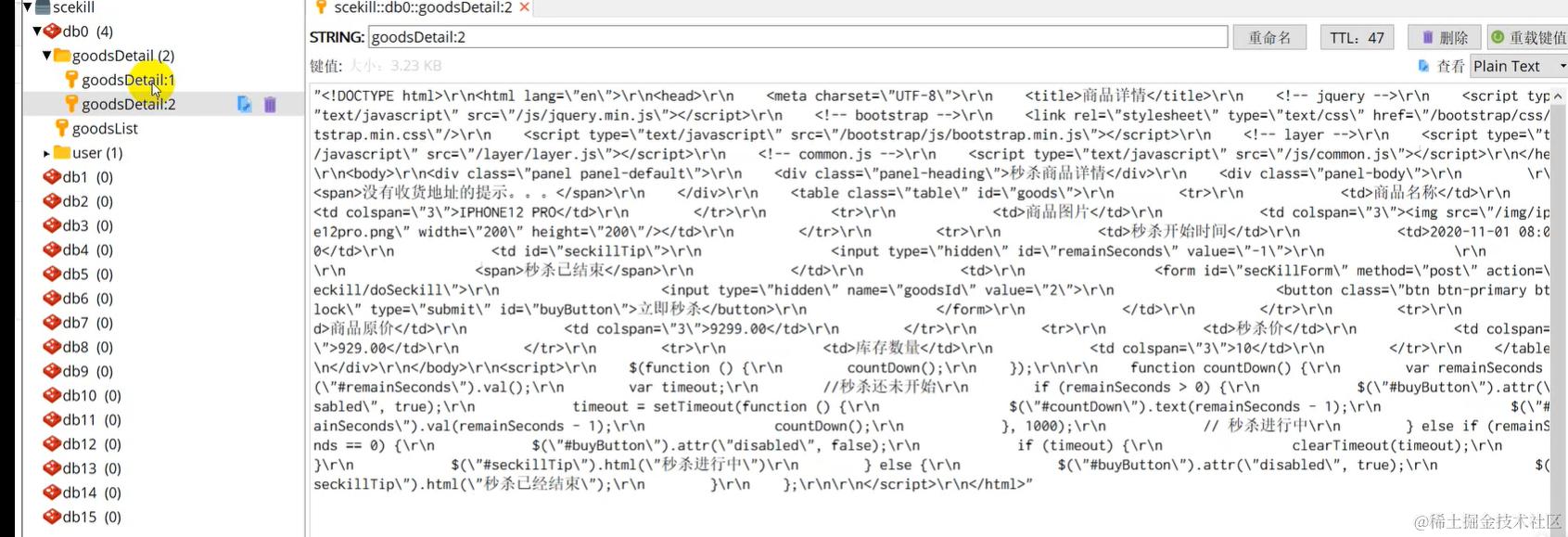
Task: Click the db11 database icon
Action: tap(52, 419)
